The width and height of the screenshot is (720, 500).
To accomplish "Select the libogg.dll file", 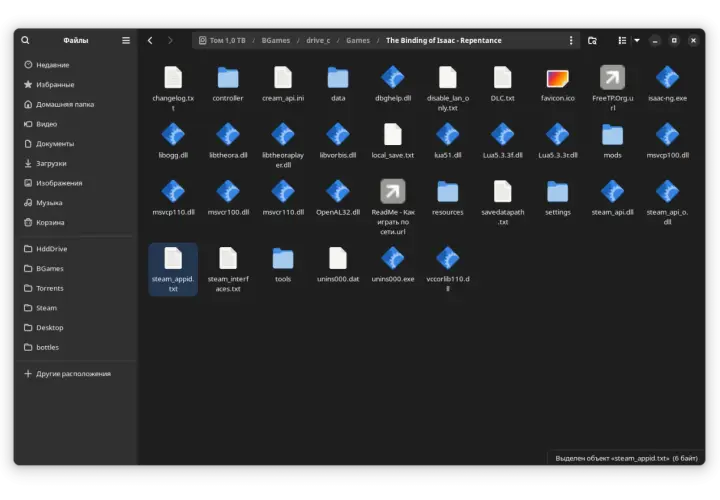I will click(x=173, y=141).
